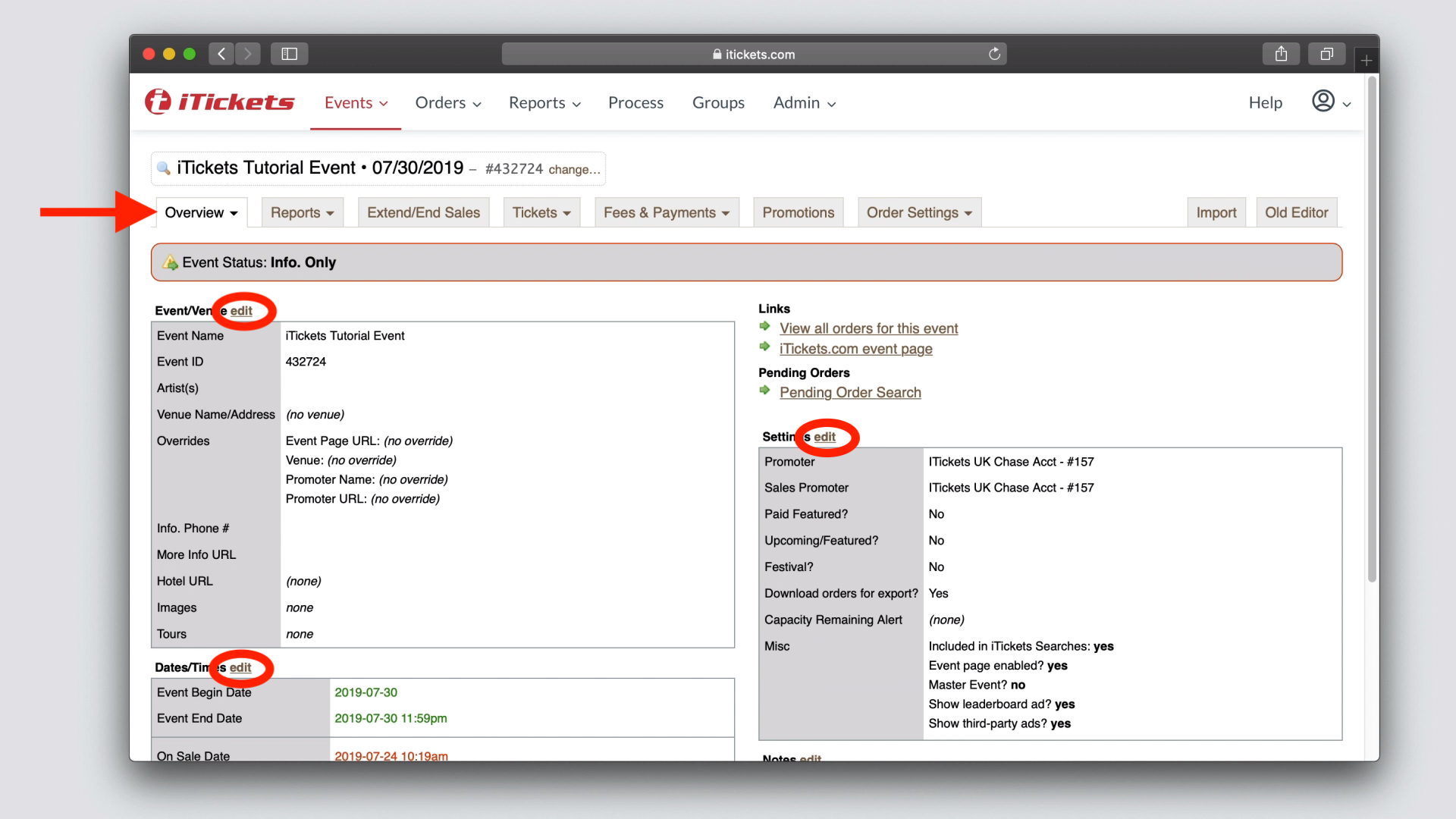Click the Event ID value 432724
This screenshot has height=819, width=1456.
point(306,362)
